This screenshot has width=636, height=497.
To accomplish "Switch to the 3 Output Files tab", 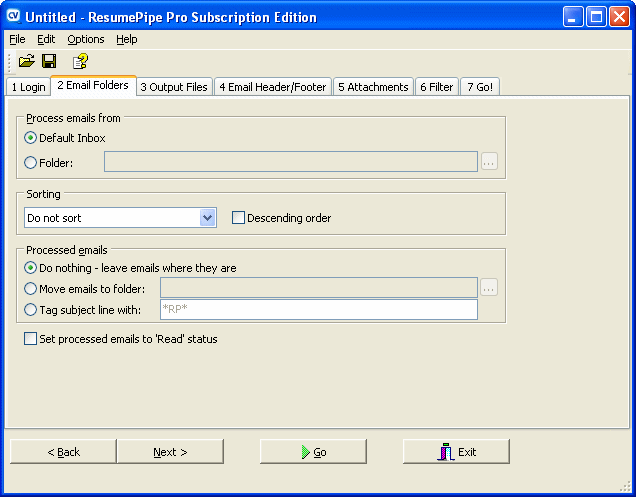I will coord(174,87).
